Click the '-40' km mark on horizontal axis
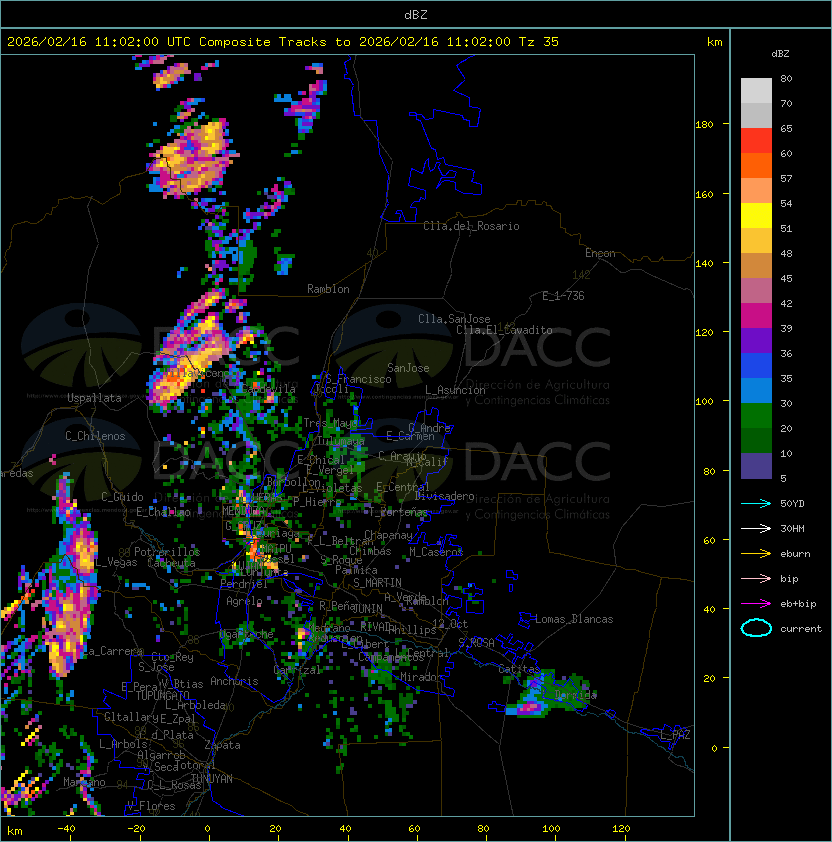The height and width of the screenshot is (842, 832). (x=66, y=828)
